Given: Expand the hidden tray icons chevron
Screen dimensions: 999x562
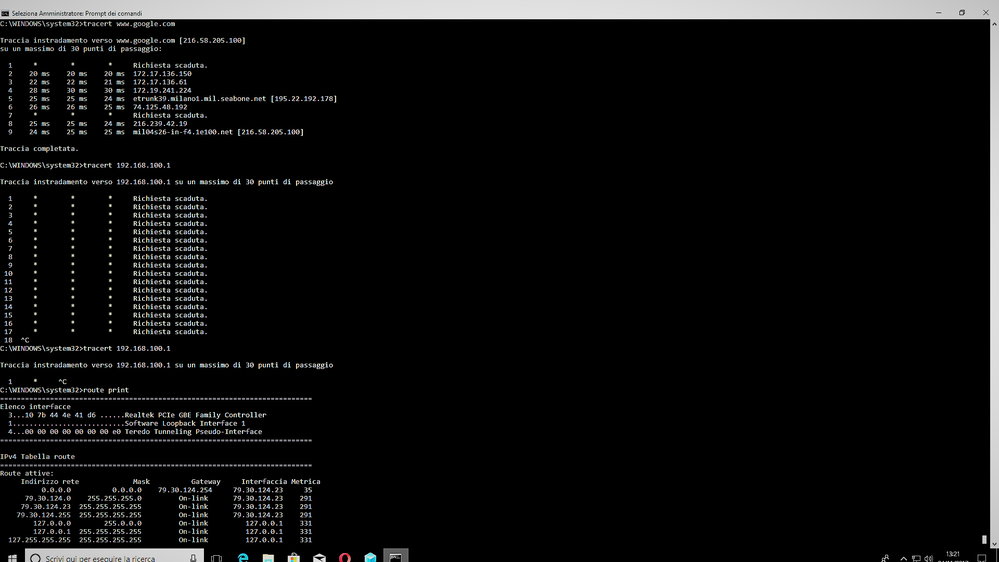Looking at the screenshot, I should (x=903, y=558).
